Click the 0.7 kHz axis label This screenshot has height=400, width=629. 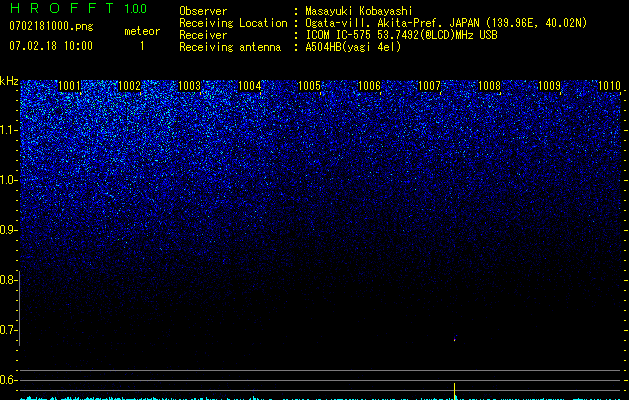[x=8, y=330]
